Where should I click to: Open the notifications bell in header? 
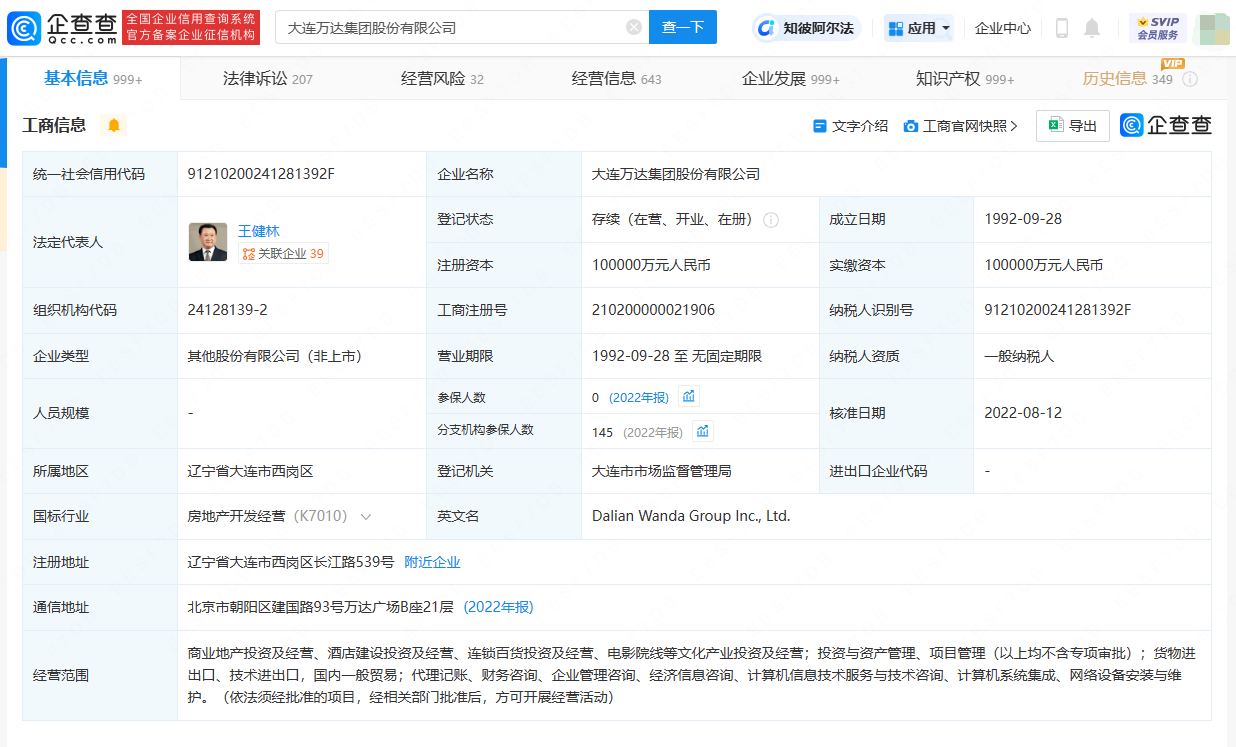[x=1092, y=28]
